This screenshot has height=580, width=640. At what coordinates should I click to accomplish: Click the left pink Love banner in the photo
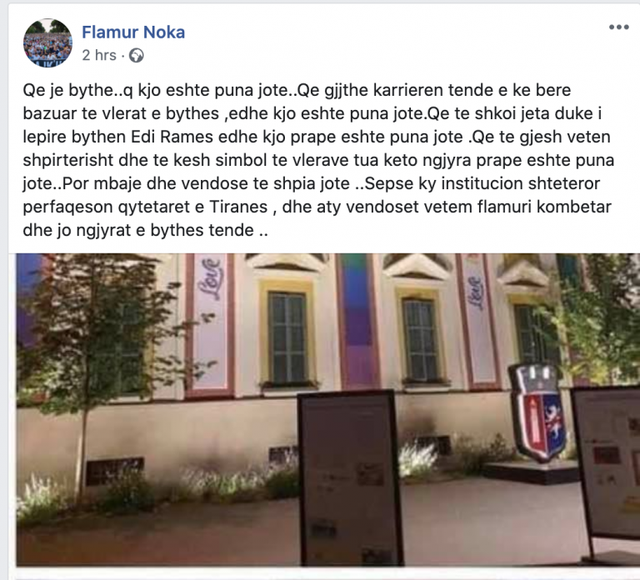click(x=210, y=324)
